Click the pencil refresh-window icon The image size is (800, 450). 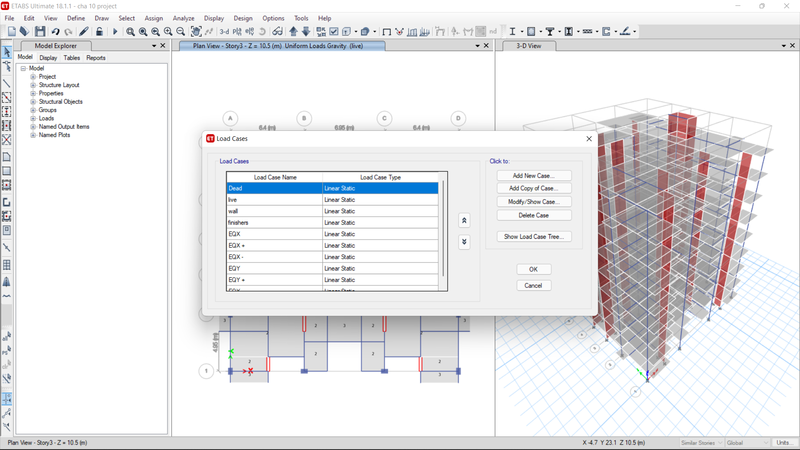click(x=84, y=32)
